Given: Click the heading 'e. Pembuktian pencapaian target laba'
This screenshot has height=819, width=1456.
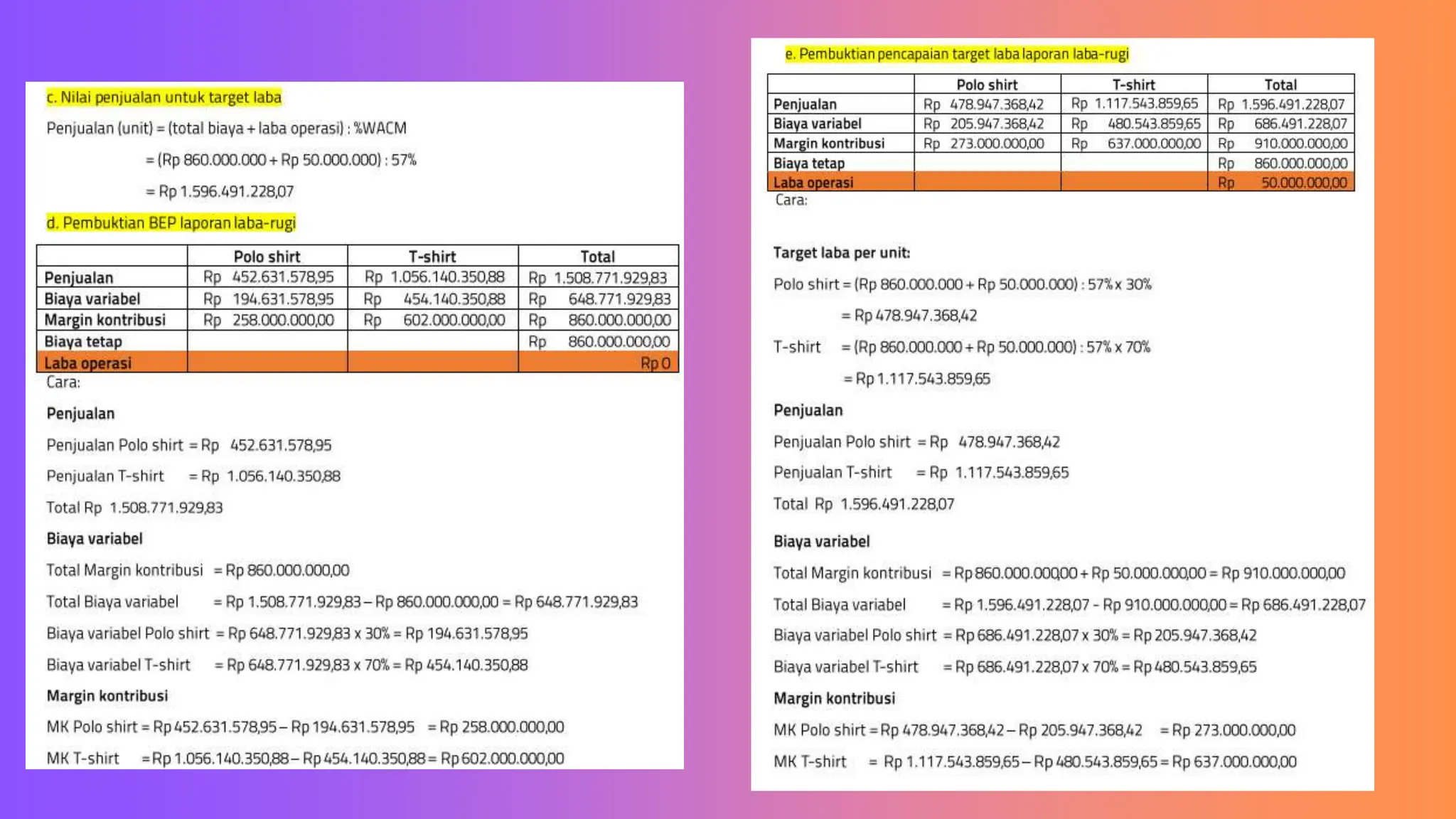Looking at the screenshot, I should pyautogui.click(x=956, y=54).
